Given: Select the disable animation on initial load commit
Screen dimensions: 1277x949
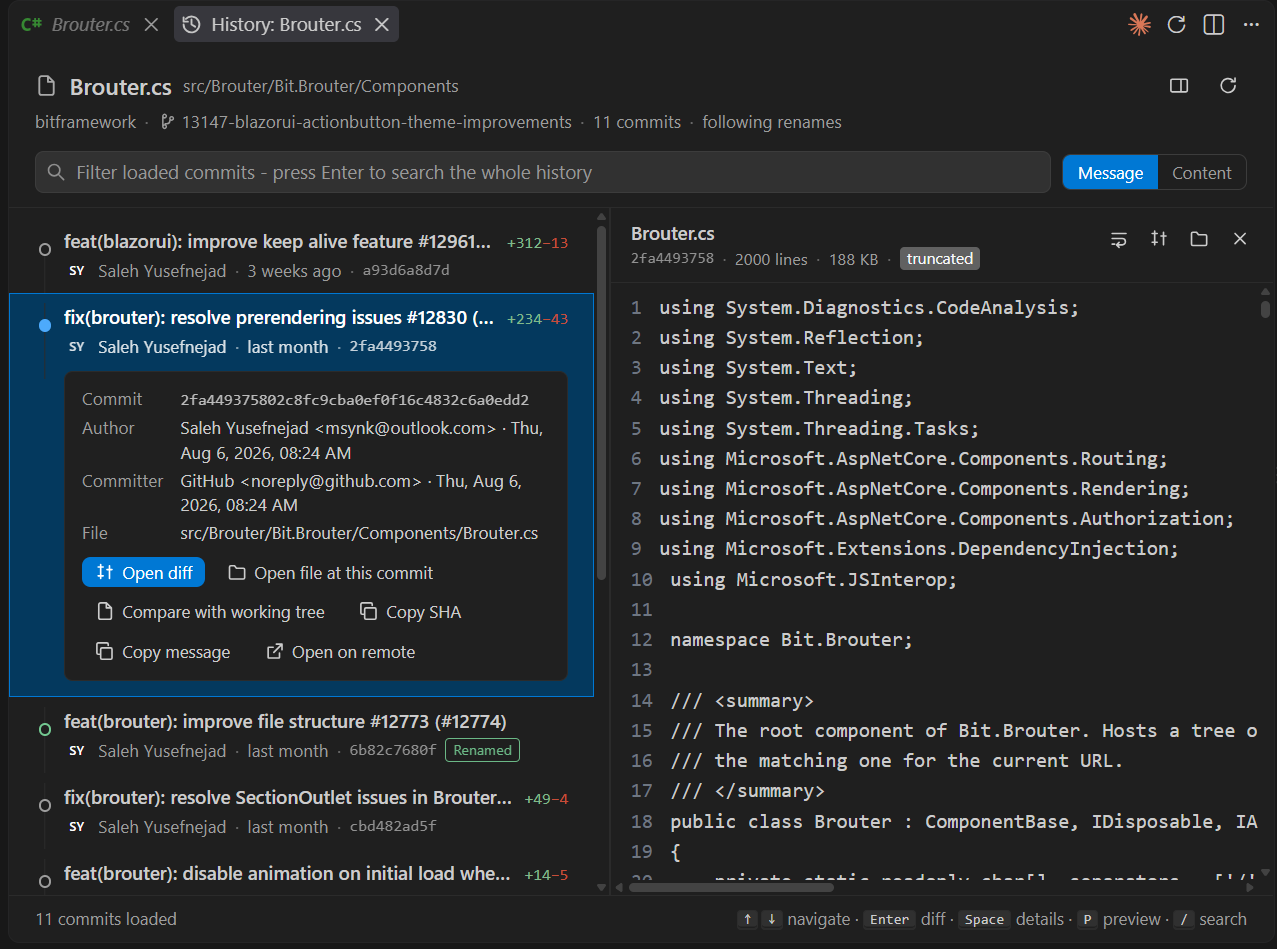Looking at the screenshot, I should pyautogui.click(x=301, y=874).
